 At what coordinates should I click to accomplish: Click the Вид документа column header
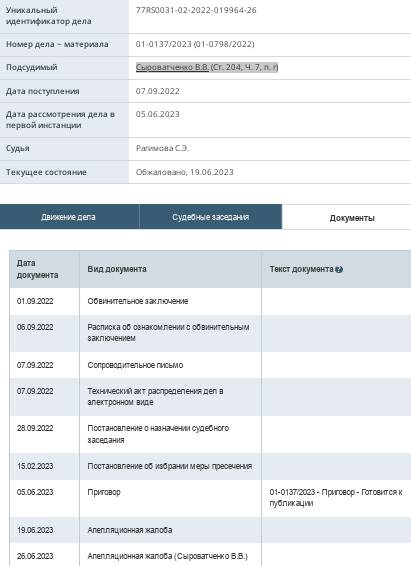tap(170, 269)
